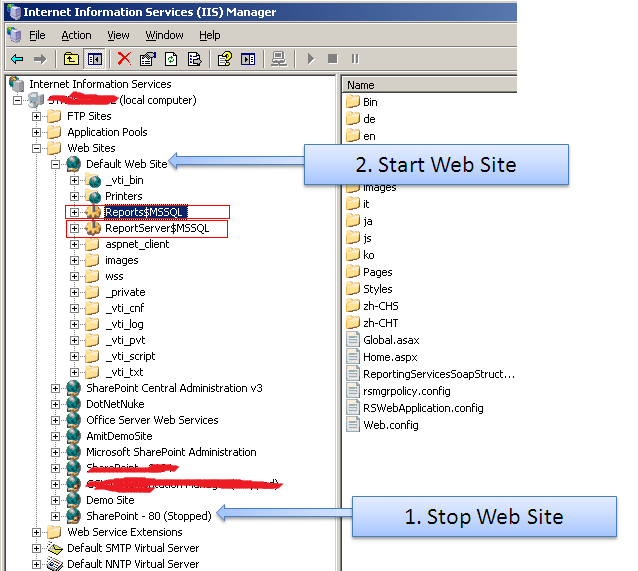Select Home.aspx in the file list
Screen dimensions: 638x571
click(x=390, y=357)
